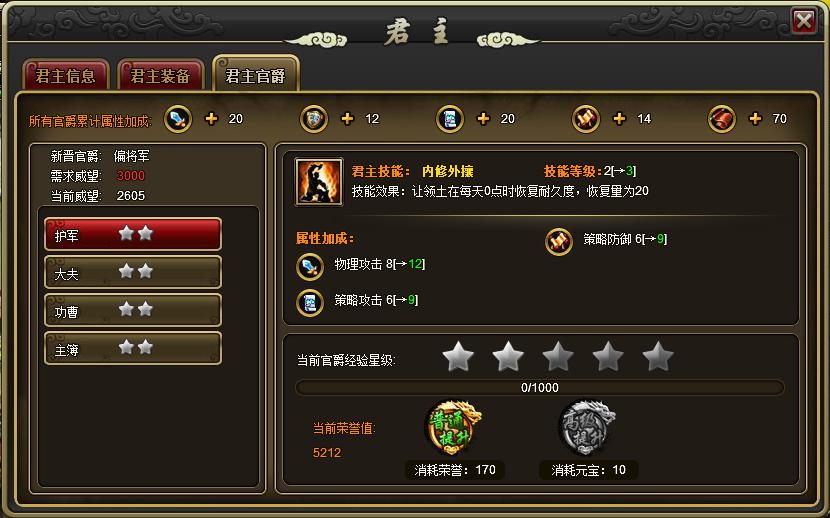Click the blue scroll strategy attack icon in top bar

point(450,119)
